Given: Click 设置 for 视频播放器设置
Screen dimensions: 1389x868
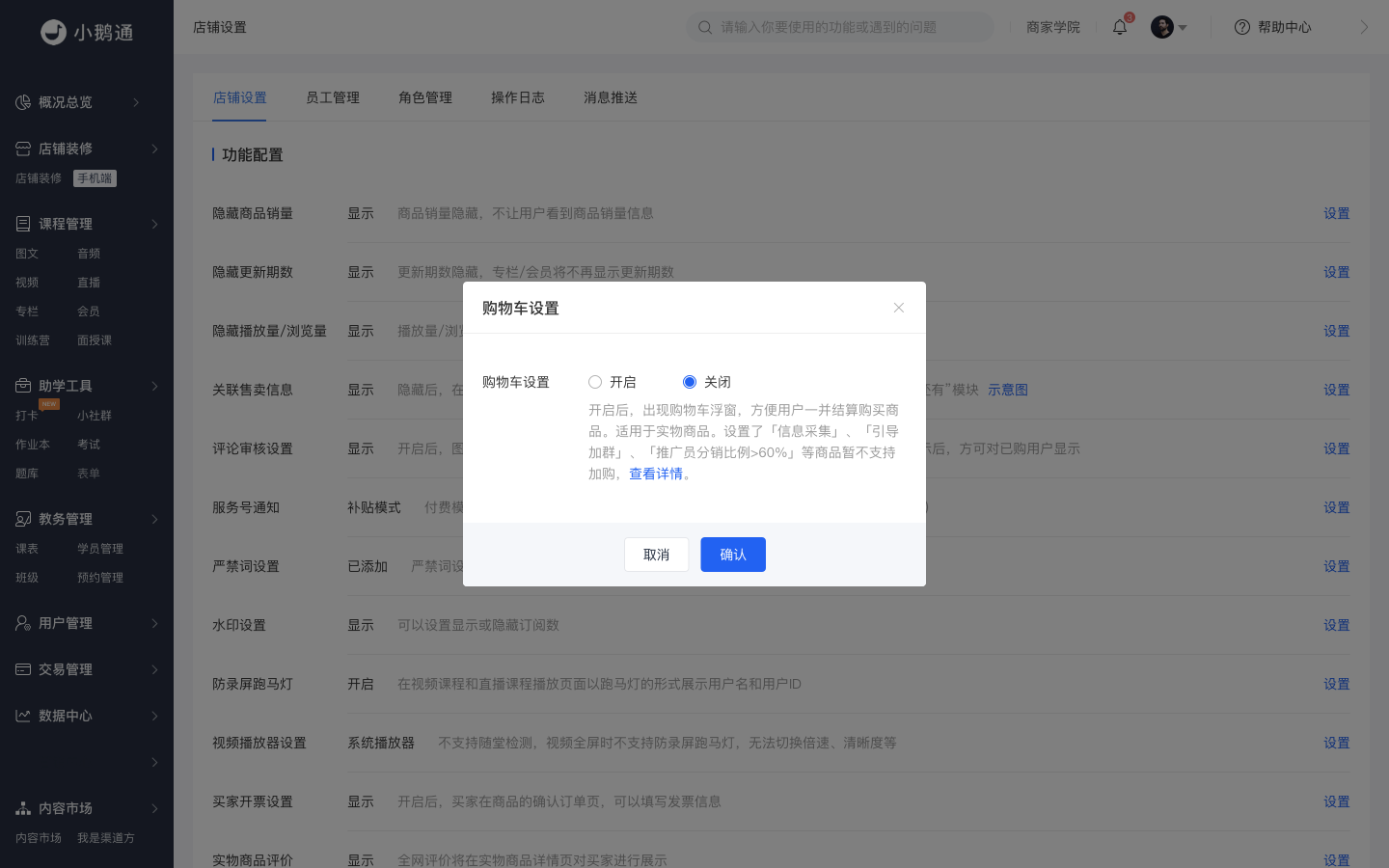Looking at the screenshot, I should 1336,743.
